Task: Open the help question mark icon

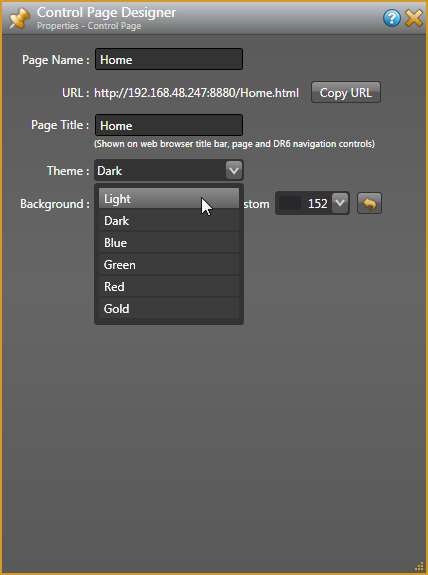Action: click(392, 18)
